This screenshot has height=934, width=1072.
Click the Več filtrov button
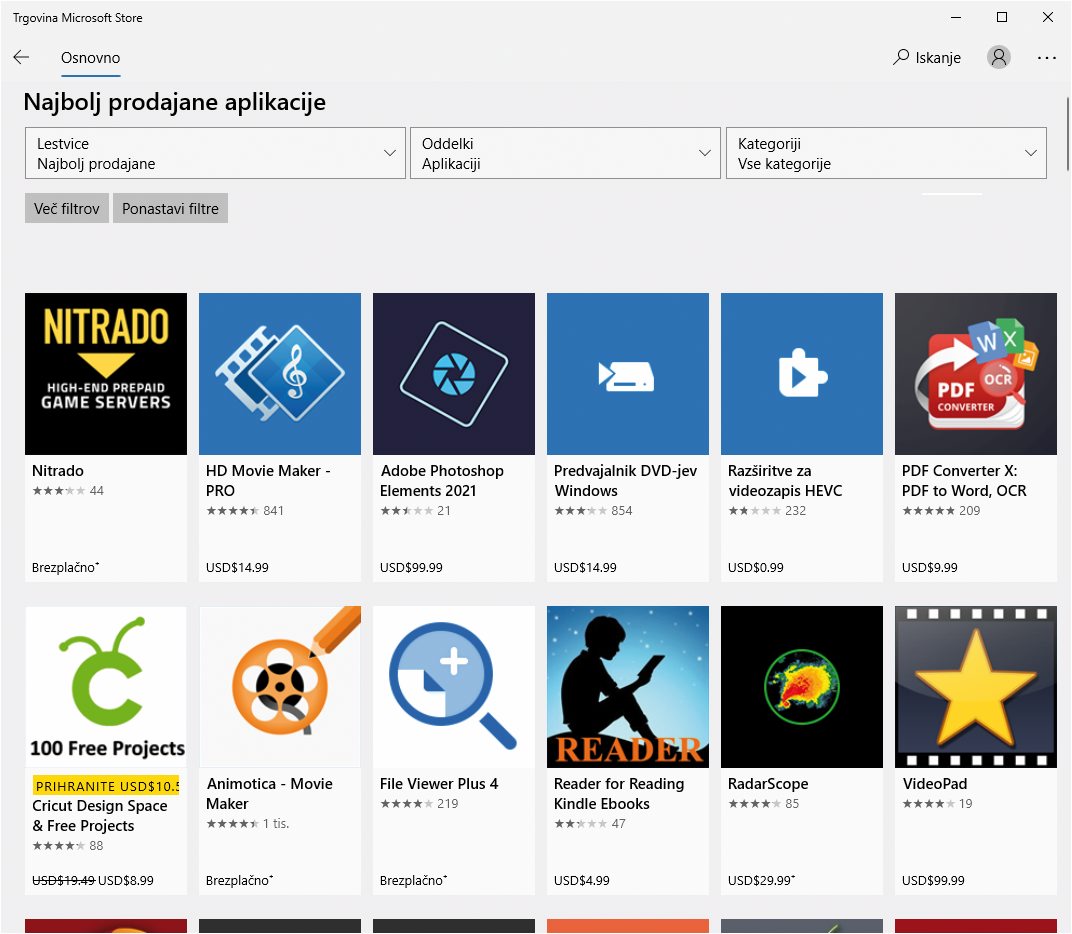(67, 209)
